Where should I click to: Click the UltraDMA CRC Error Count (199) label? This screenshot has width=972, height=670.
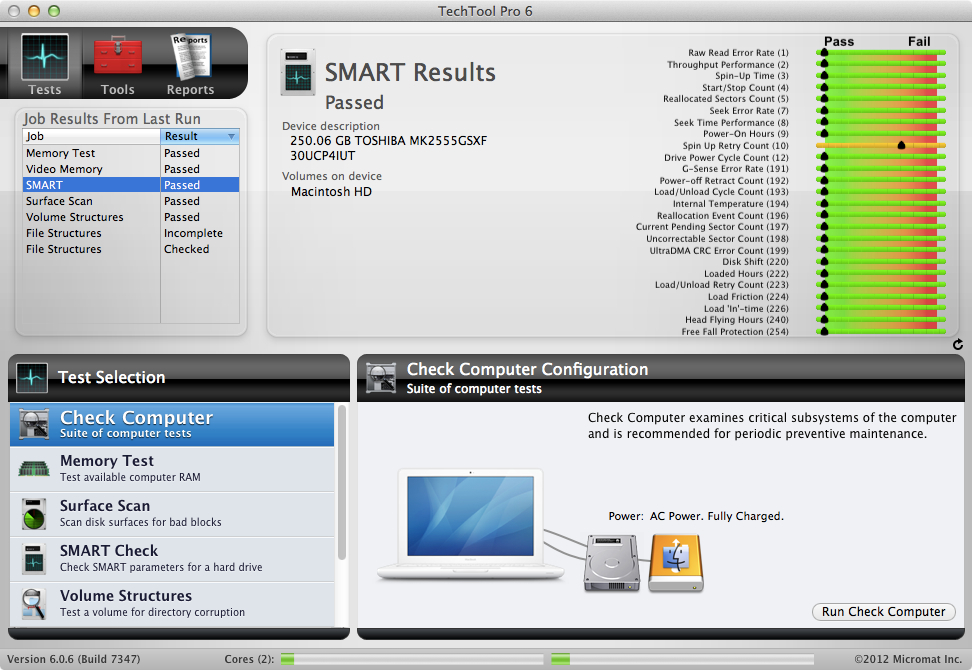click(x=719, y=250)
